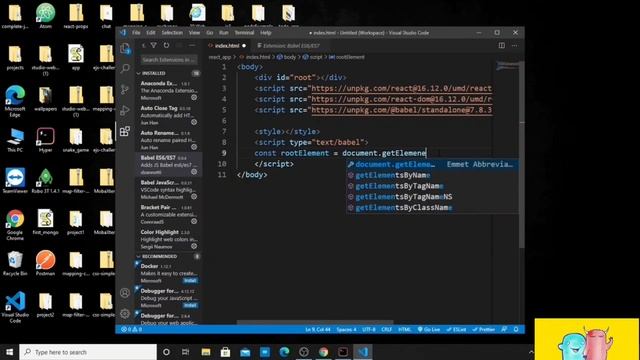
Task: Open manage gear for Color Highlight
Action: click(194, 246)
